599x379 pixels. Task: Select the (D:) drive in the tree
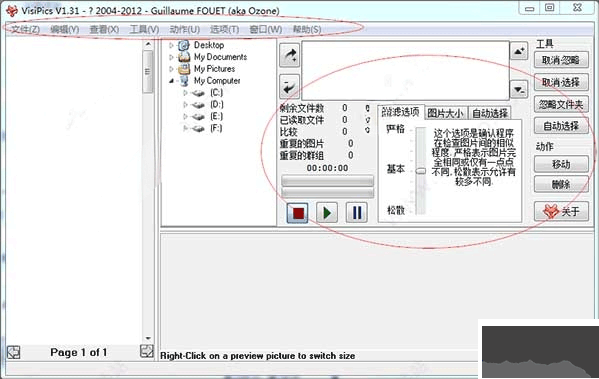(x=216, y=105)
